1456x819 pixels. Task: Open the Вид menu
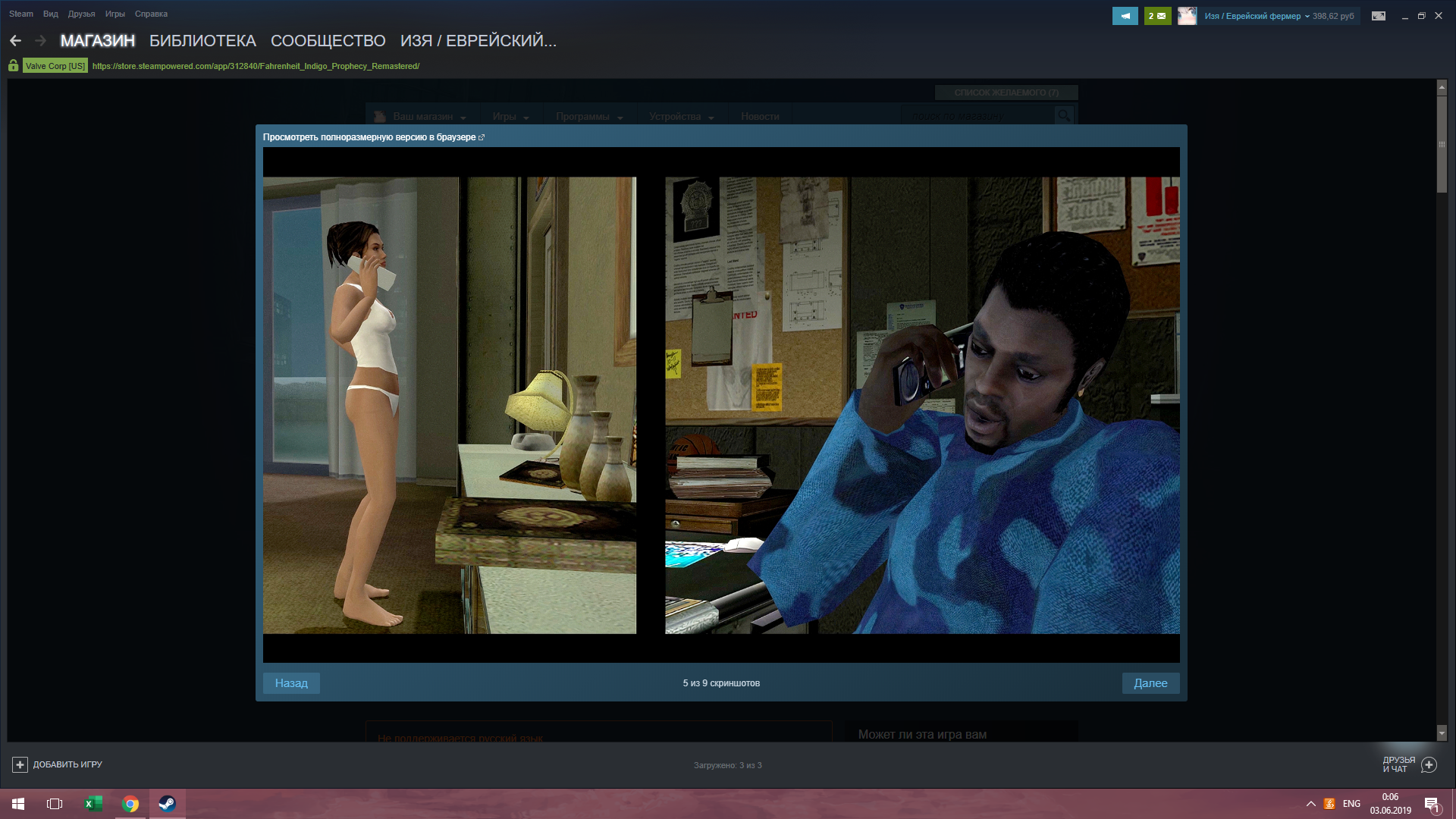pos(51,14)
